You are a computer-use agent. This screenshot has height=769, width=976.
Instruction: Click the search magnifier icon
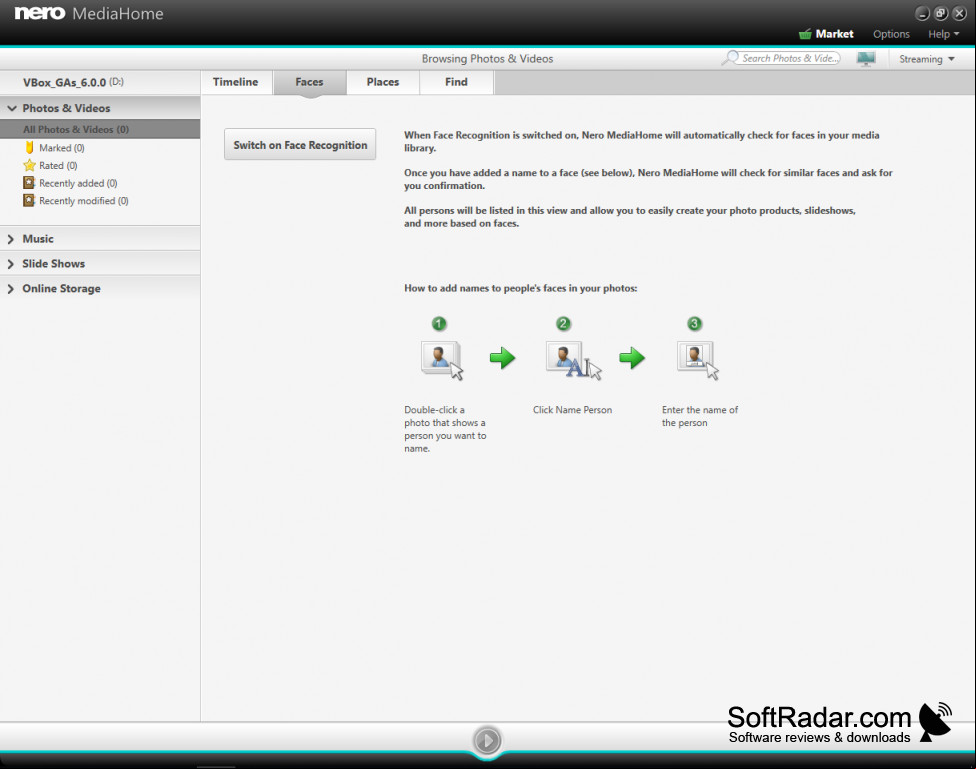click(x=730, y=58)
